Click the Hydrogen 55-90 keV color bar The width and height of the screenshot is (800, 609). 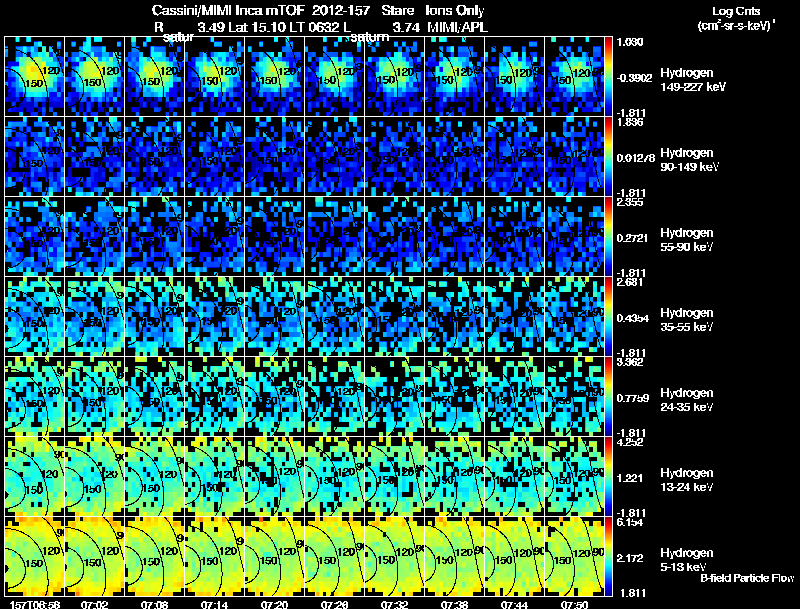coord(608,236)
